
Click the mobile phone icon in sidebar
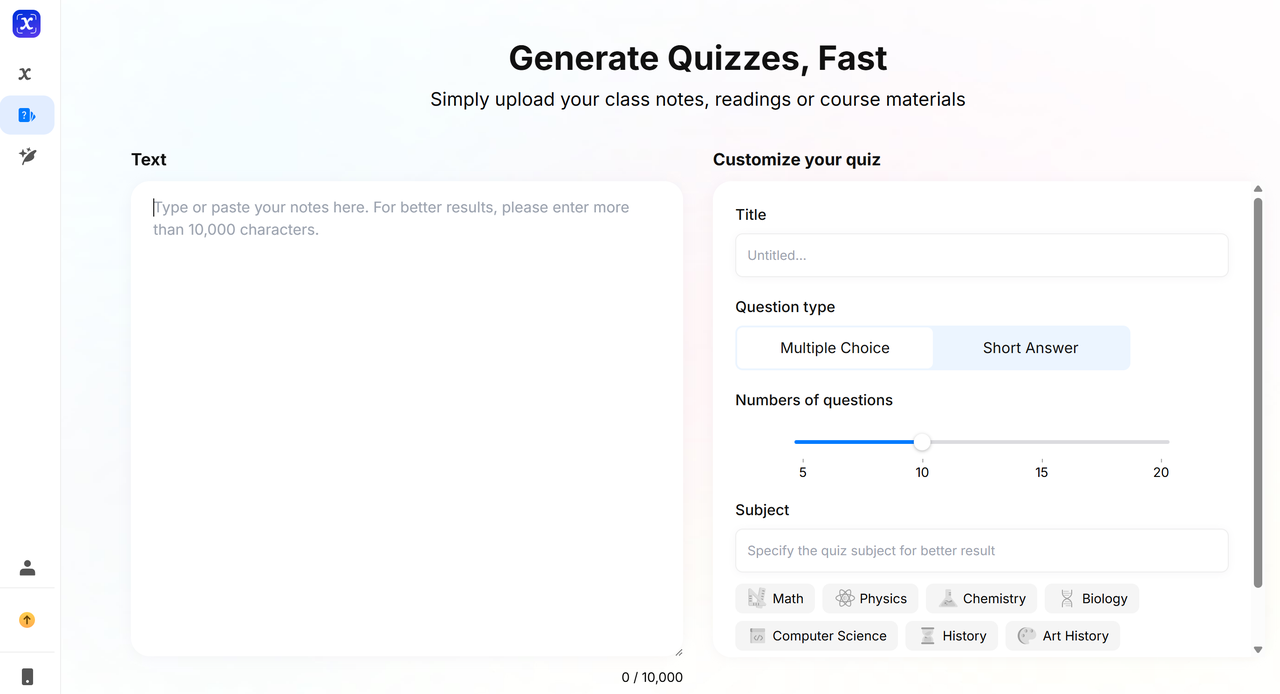click(27, 677)
